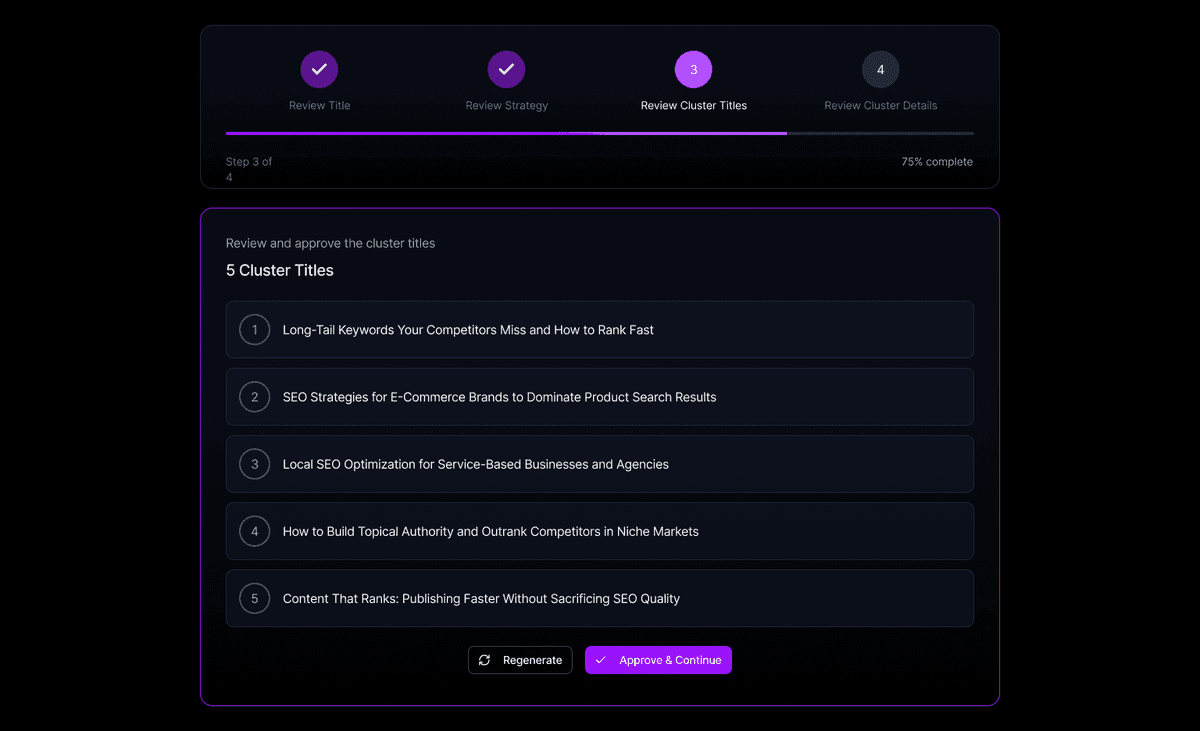Click the Review Strategy step checkmark circle
Image resolution: width=1200 pixels, height=731 pixels.
point(506,69)
